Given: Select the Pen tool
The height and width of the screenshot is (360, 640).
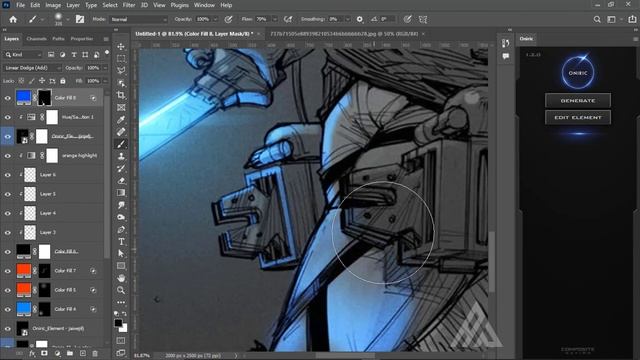Looking at the screenshot, I should 121,229.
